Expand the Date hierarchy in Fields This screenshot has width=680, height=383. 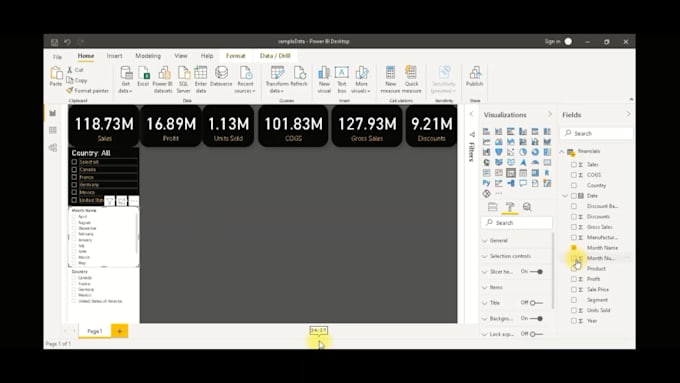(x=565, y=196)
